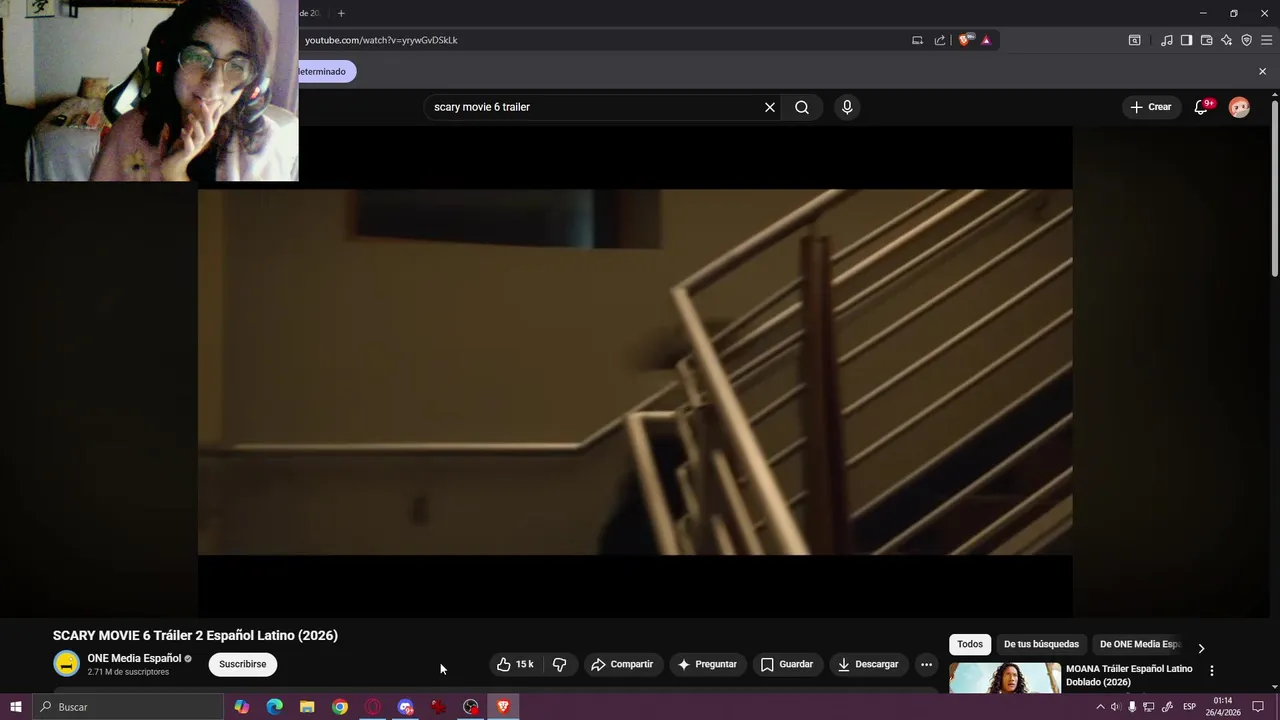Open the volume control in system tray

pyautogui.click(x=1116, y=707)
